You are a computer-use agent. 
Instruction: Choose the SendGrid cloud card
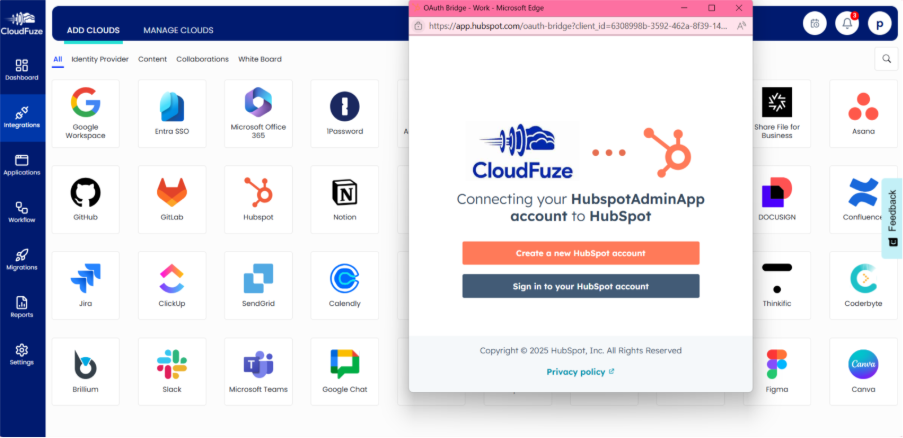258,285
